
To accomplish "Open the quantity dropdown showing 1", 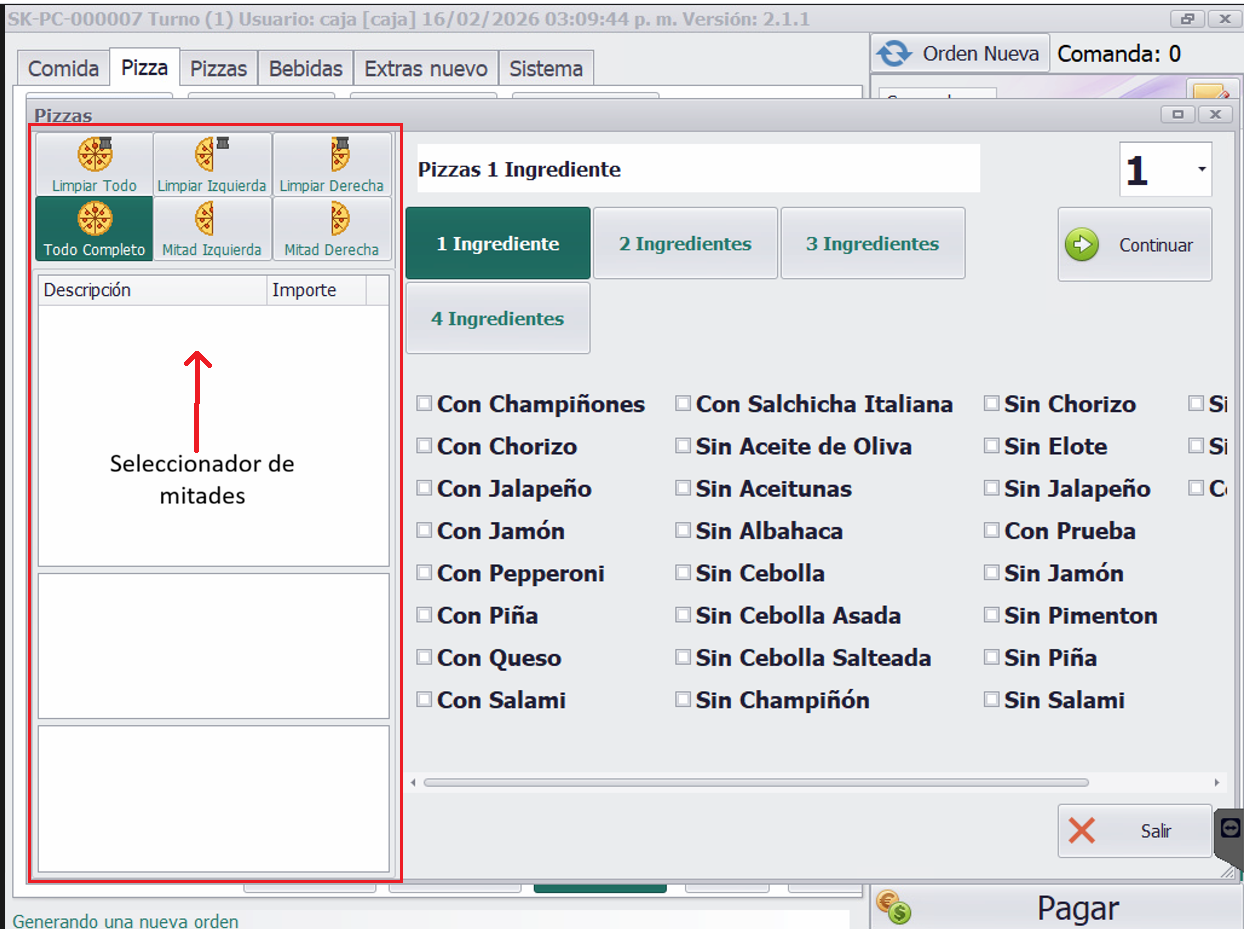I will click(x=1201, y=170).
